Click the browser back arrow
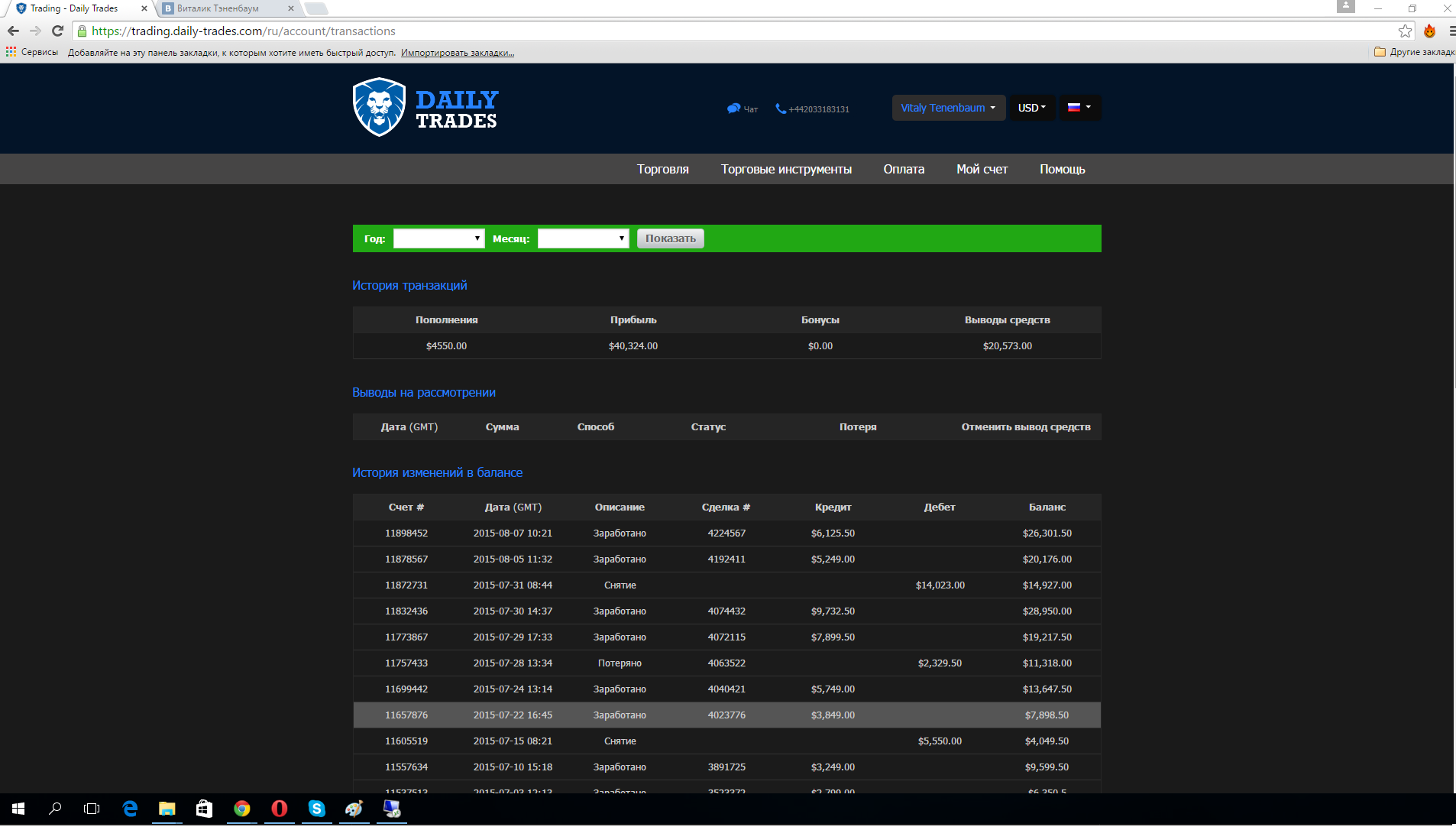The height and width of the screenshot is (830, 1456). click(x=13, y=31)
